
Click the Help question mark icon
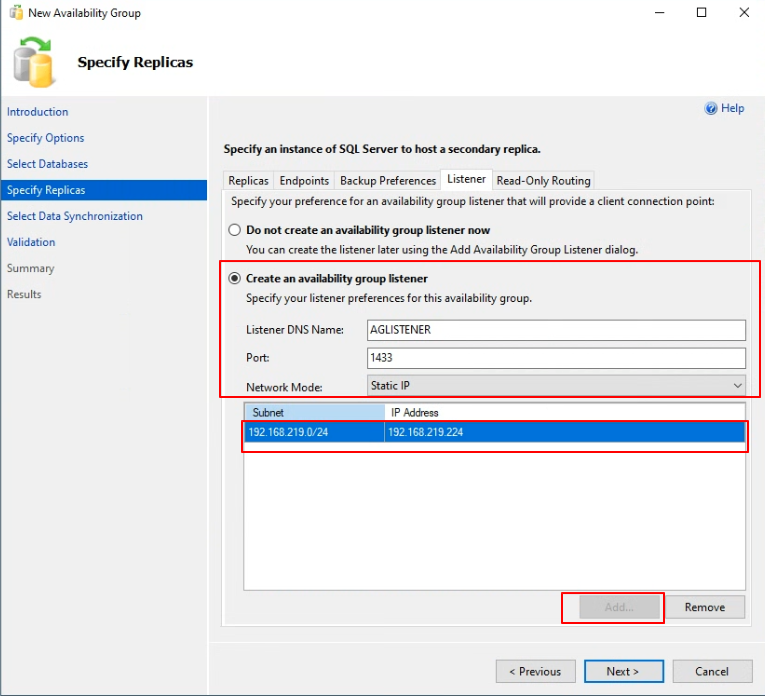tap(710, 108)
